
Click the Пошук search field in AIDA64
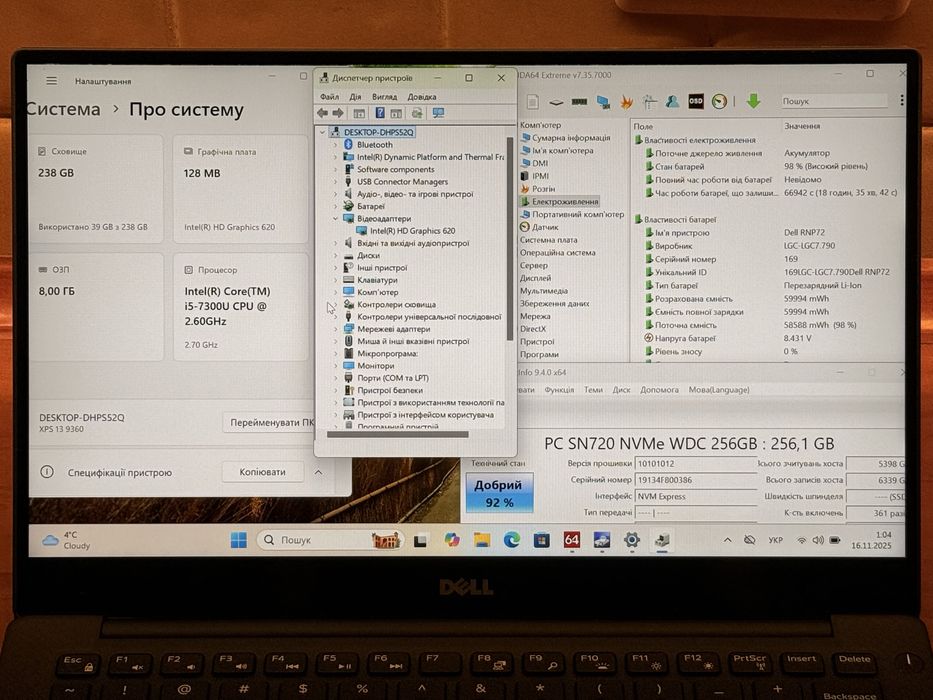click(x=834, y=101)
